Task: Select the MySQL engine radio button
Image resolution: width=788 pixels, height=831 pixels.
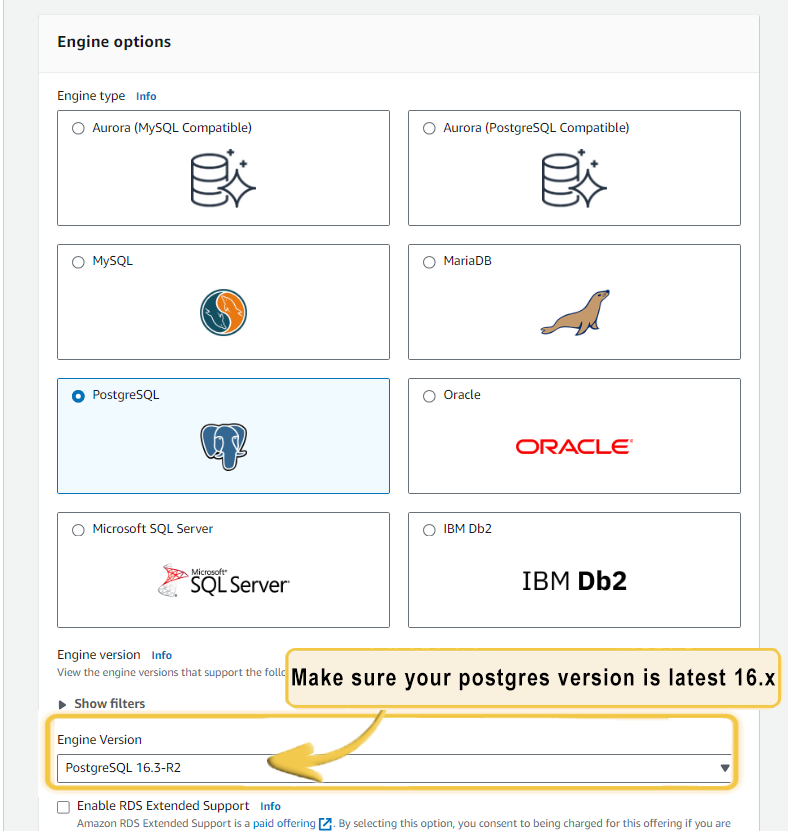Action: point(78,262)
